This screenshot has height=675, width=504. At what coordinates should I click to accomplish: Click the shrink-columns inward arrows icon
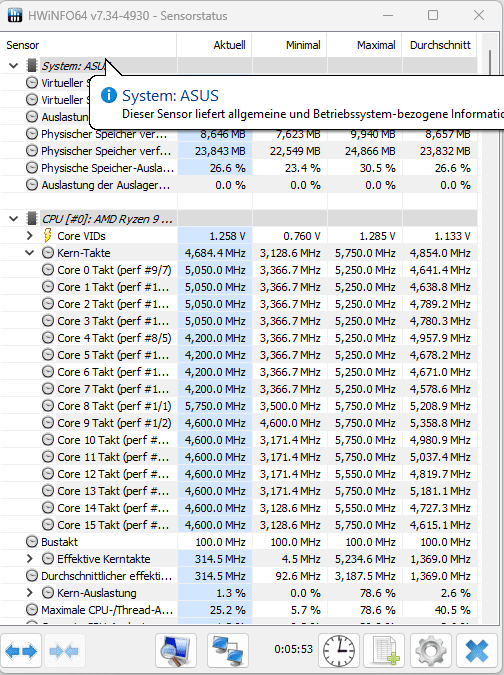click(x=64, y=650)
